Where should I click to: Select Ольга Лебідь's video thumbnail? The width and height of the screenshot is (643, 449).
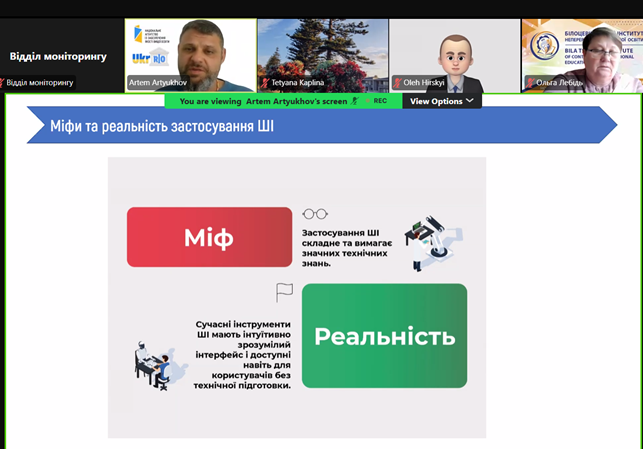[x=583, y=55]
